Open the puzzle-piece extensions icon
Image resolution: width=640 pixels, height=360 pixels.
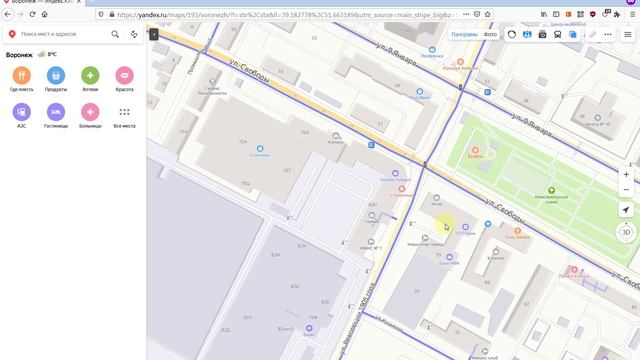click(617, 14)
